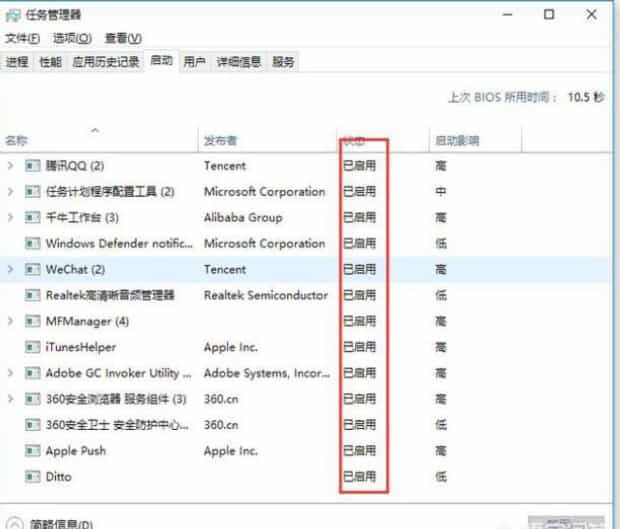
Task: Click Apple Inc. publisher in Apple Push row
Action: click(231, 451)
